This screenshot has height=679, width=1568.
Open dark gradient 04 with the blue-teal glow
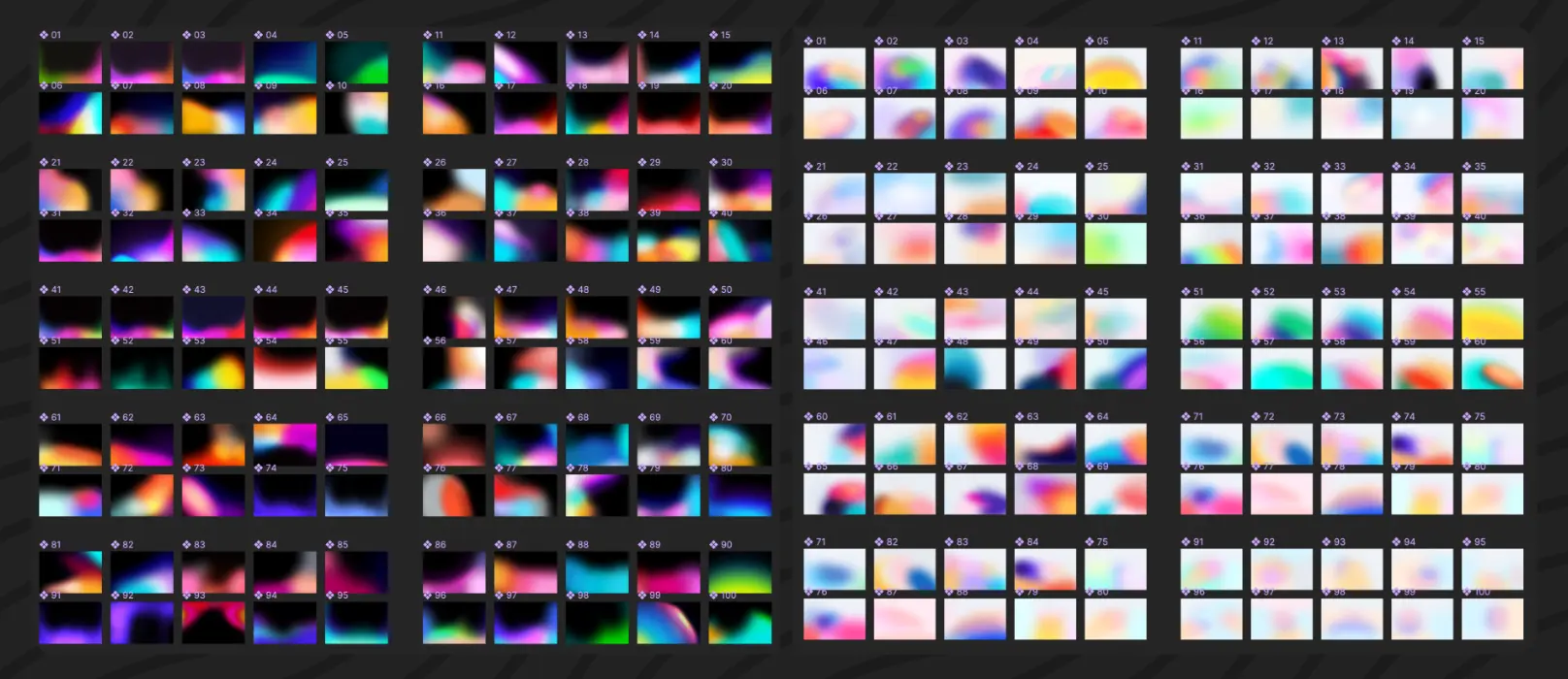tap(284, 63)
